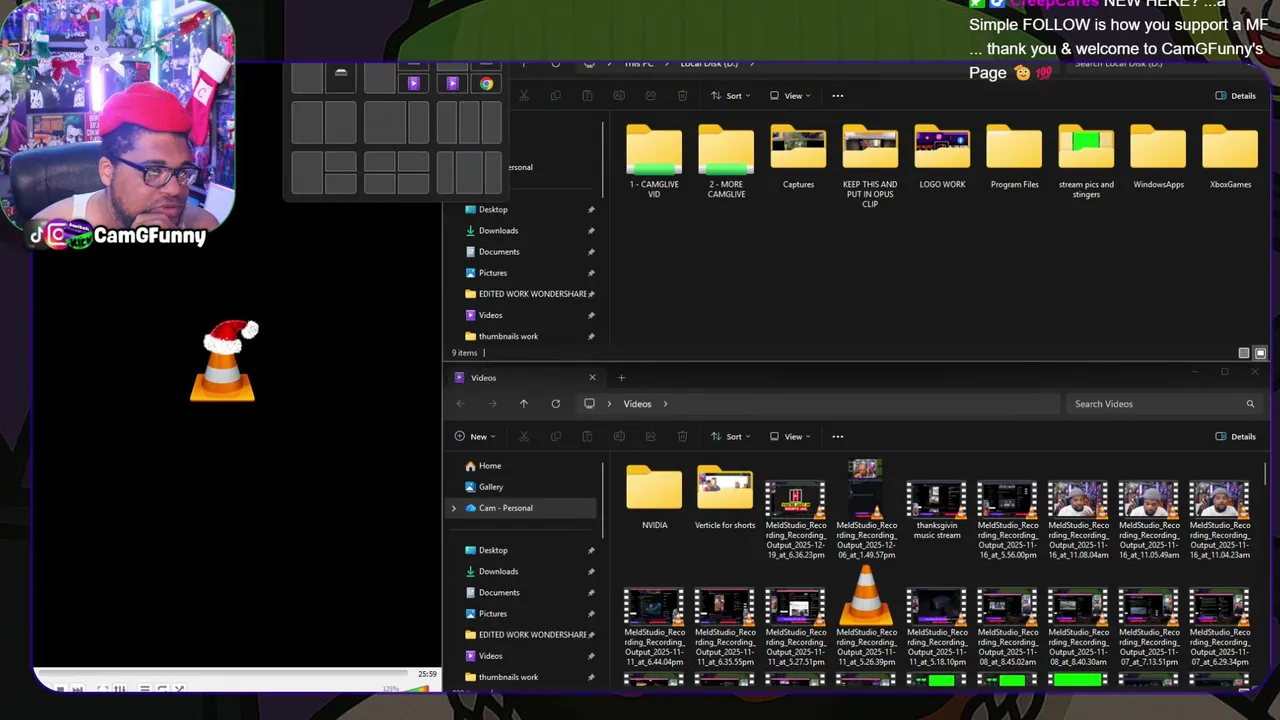Open stream pics and stingers folder
The height and width of the screenshot is (720, 1280).
coord(1086,162)
